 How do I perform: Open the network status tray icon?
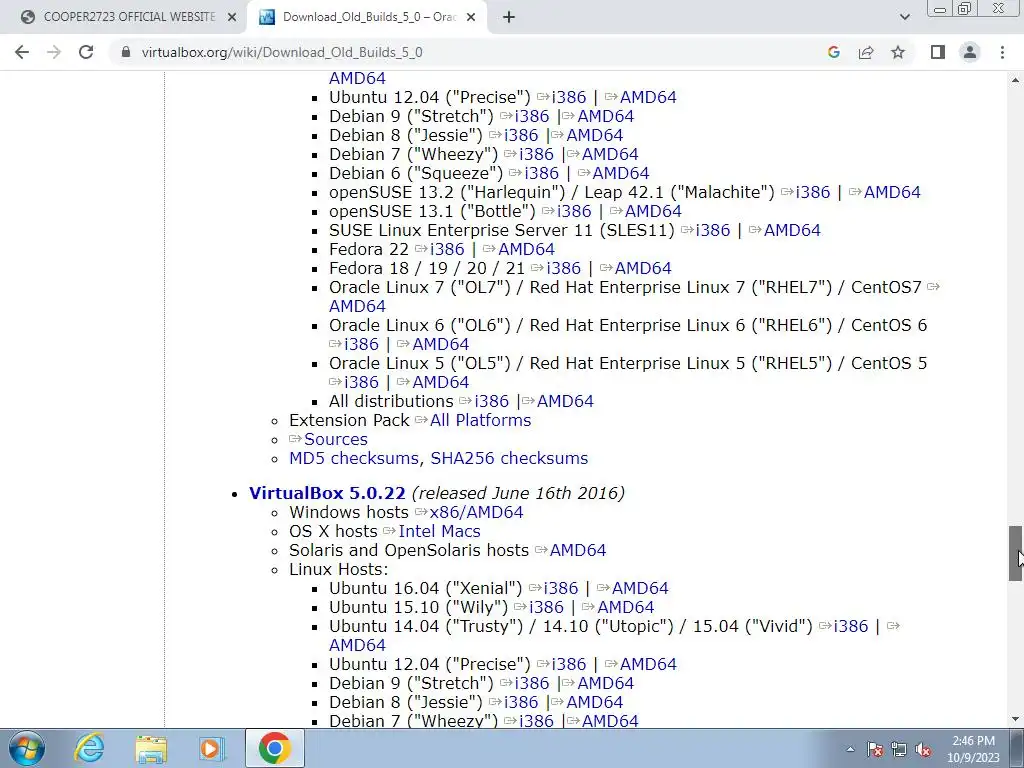click(x=899, y=749)
